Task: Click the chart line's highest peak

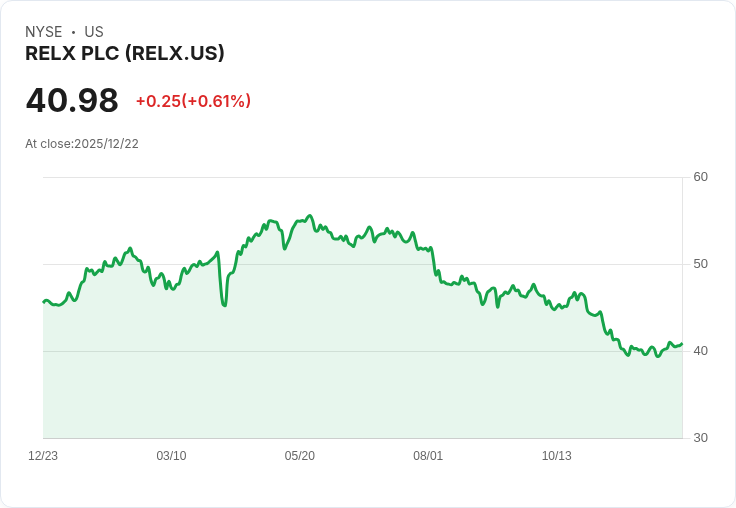Action: 310,216
